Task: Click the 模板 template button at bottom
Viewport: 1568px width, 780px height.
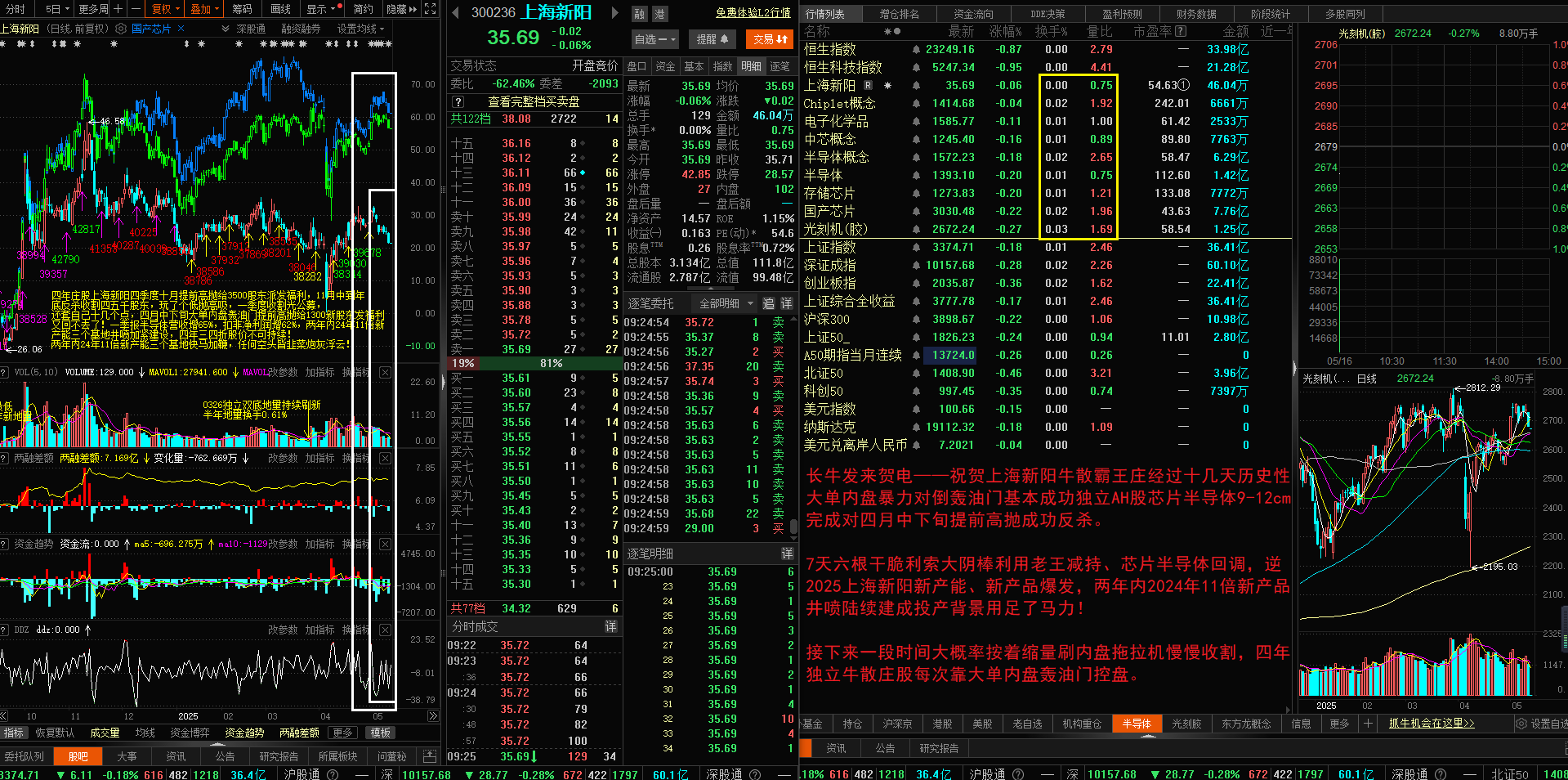Action: pos(381,733)
